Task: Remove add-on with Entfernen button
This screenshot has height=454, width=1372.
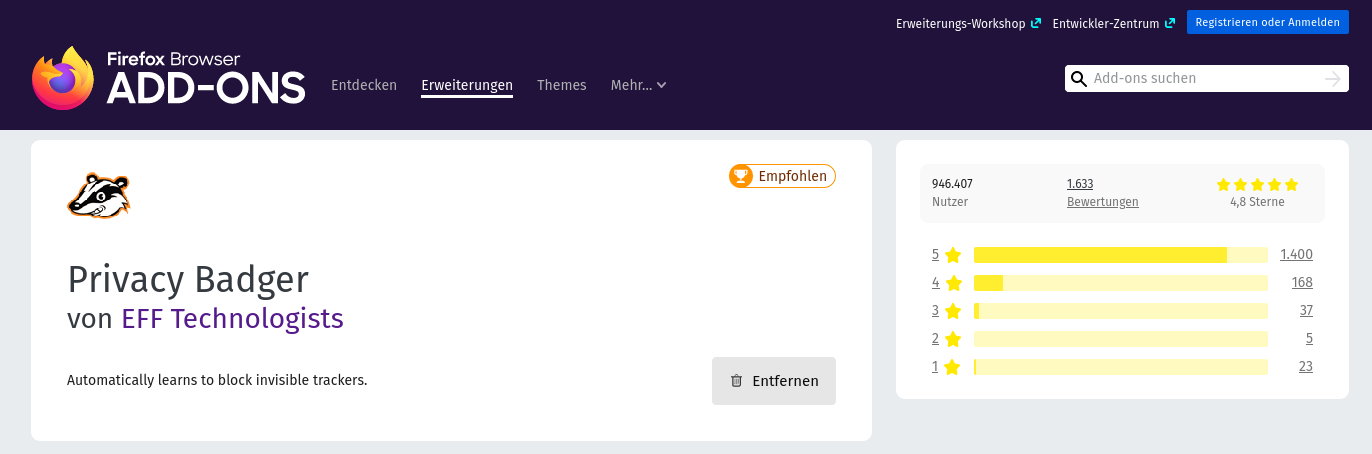Action: point(774,381)
